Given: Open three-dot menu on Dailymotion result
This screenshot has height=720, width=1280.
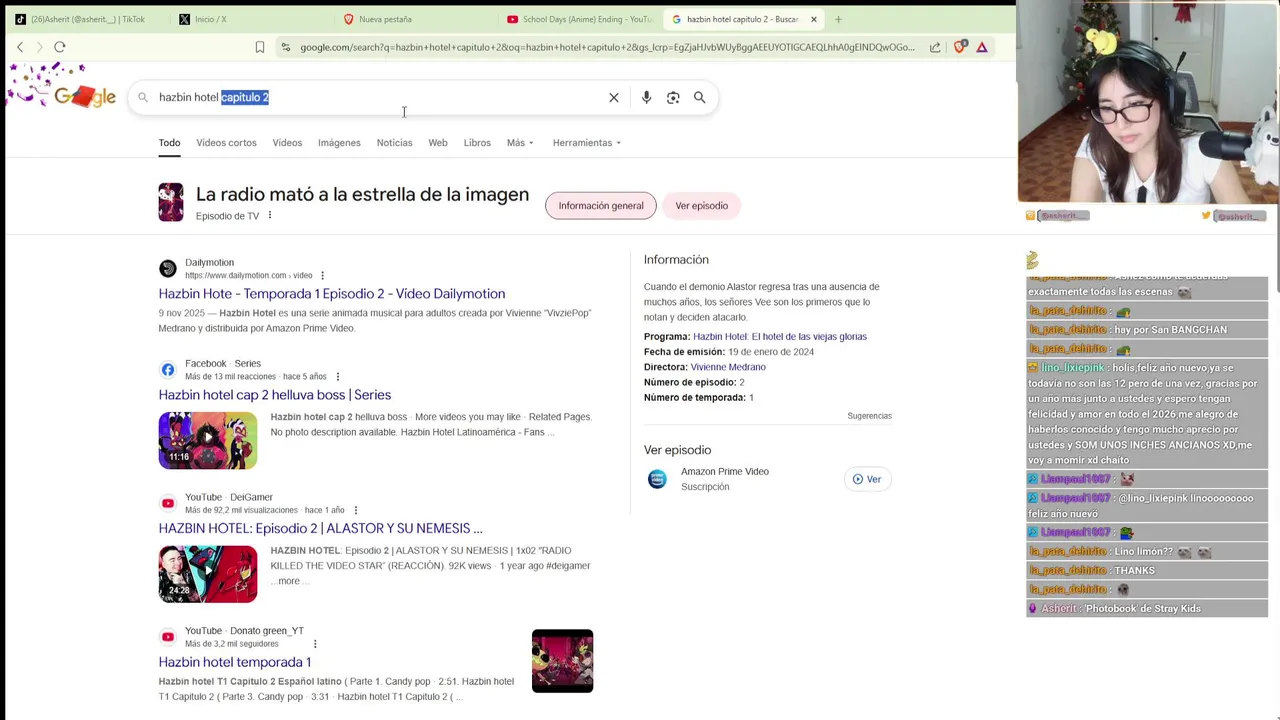Looking at the screenshot, I should pos(322,276).
